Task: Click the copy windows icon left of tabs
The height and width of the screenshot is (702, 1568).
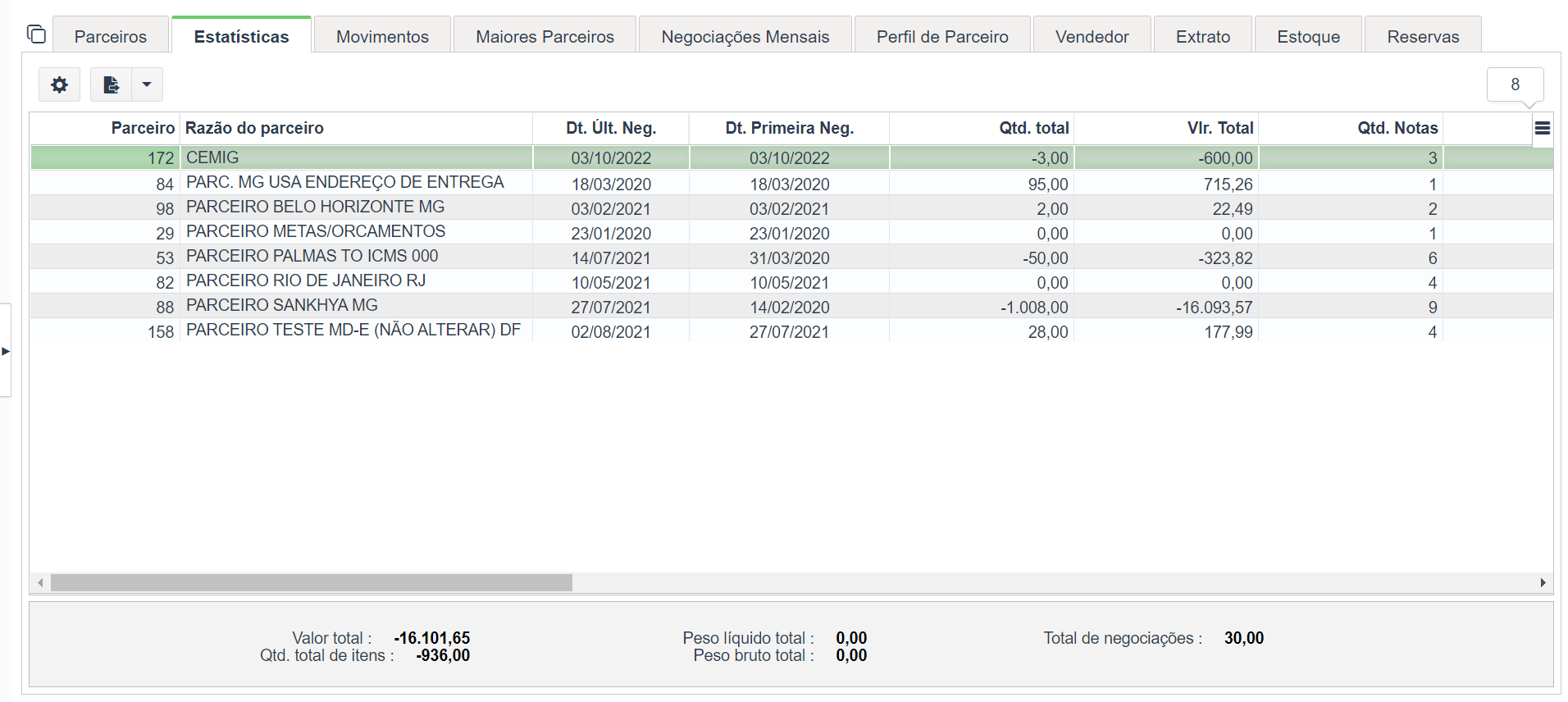Action: click(36, 34)
